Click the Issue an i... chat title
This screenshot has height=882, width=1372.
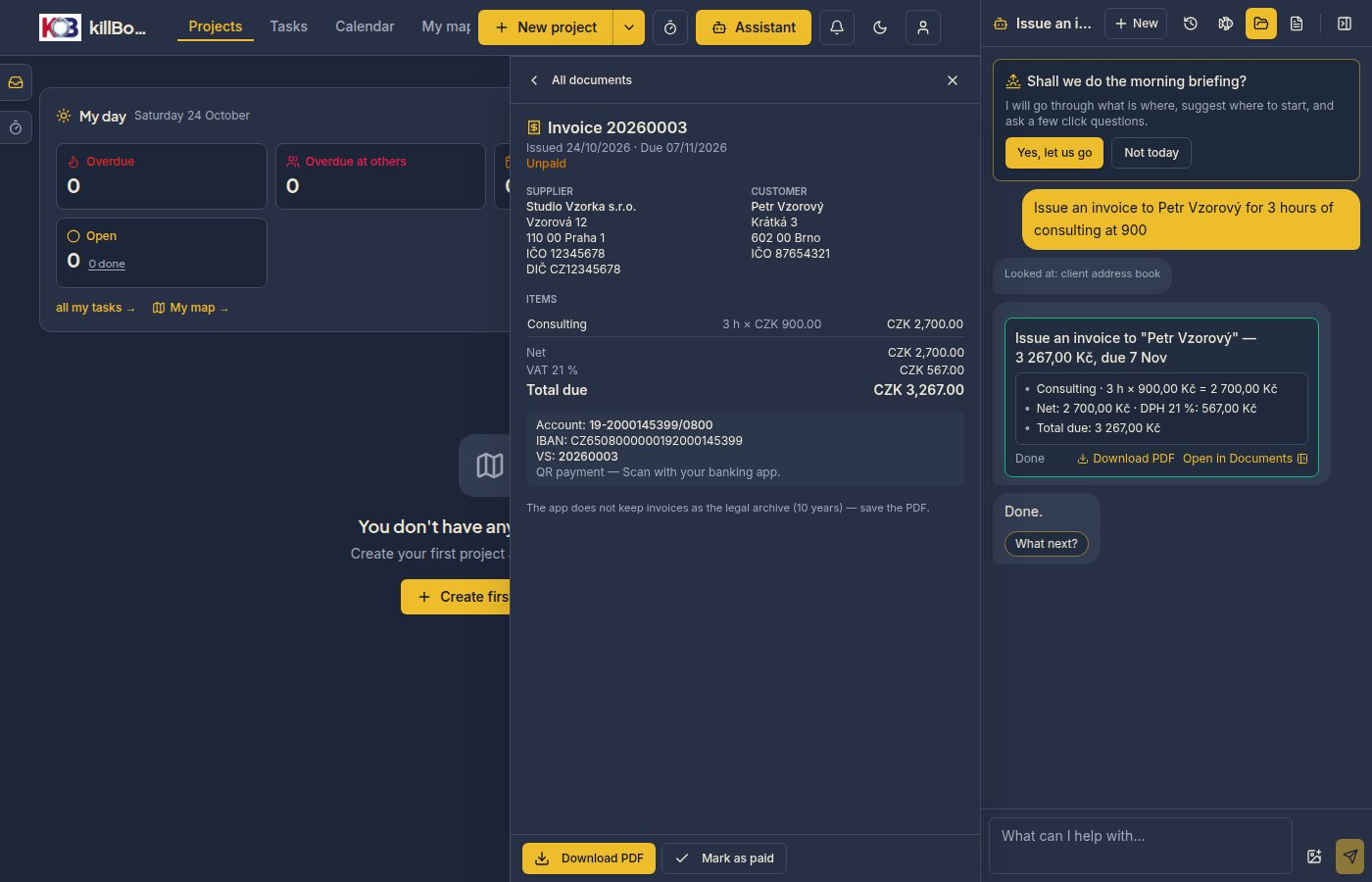(x=1053, y=24)
